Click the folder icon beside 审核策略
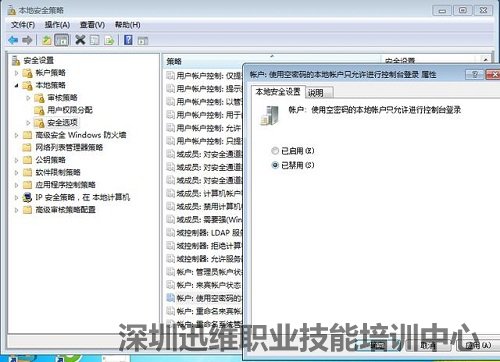This screenshot has height=362, width=500. (x=39, y=98)
